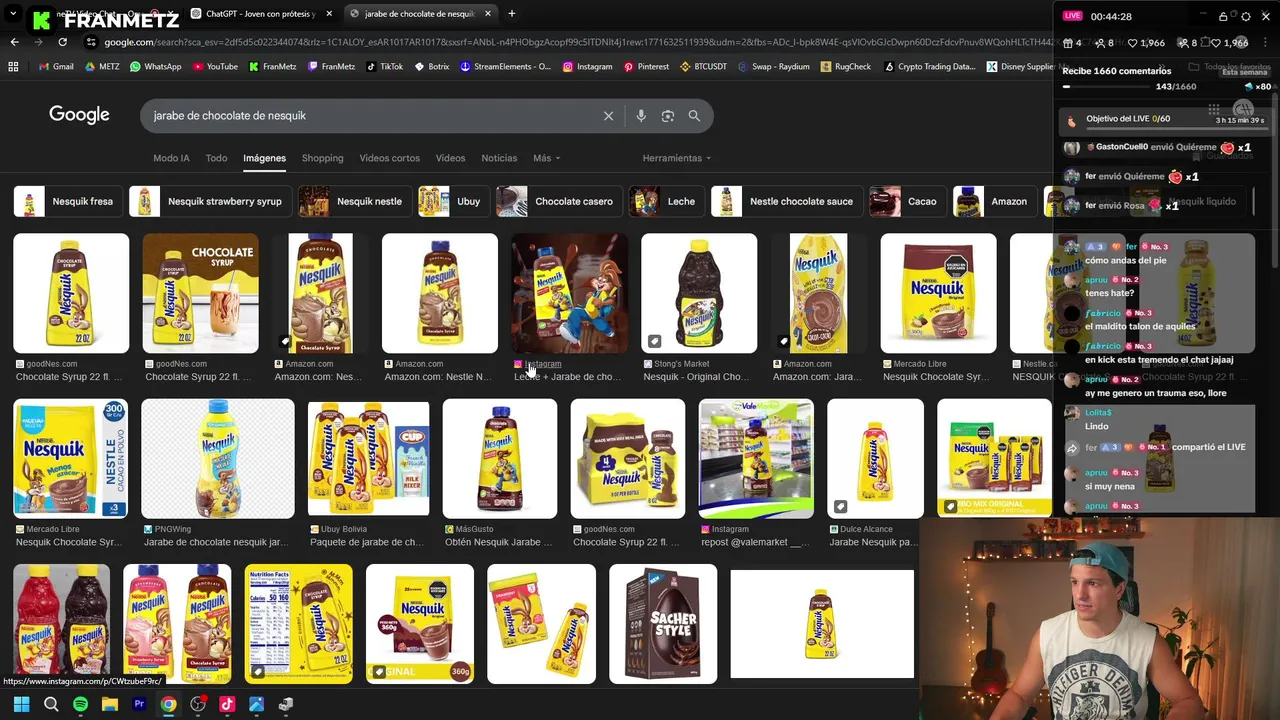The image size is (1280, 720).
Task: Open the WhatsApp bookmark
Action: click(154, 67)
